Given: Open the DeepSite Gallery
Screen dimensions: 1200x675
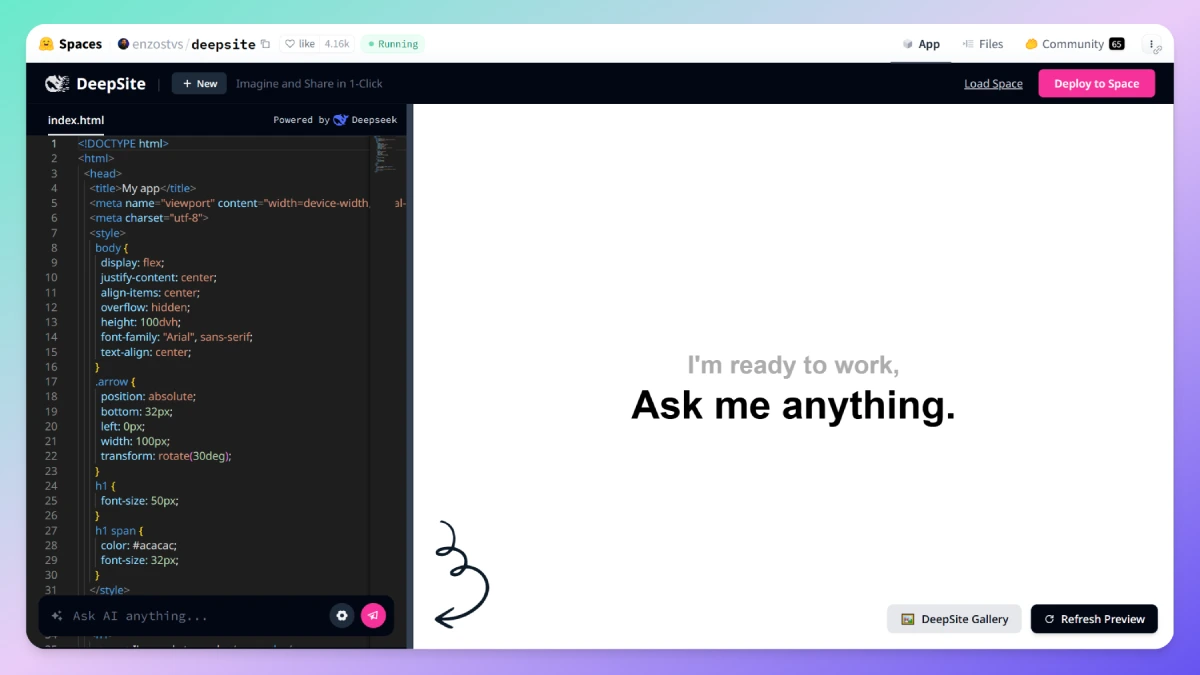Looking at the screenshot, I should [x=954, y=619].
